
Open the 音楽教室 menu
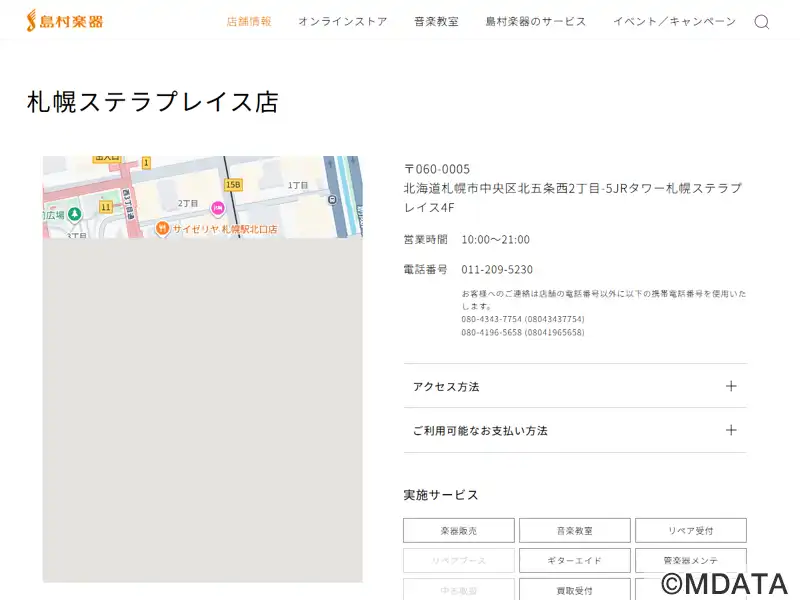pos(436,21)
